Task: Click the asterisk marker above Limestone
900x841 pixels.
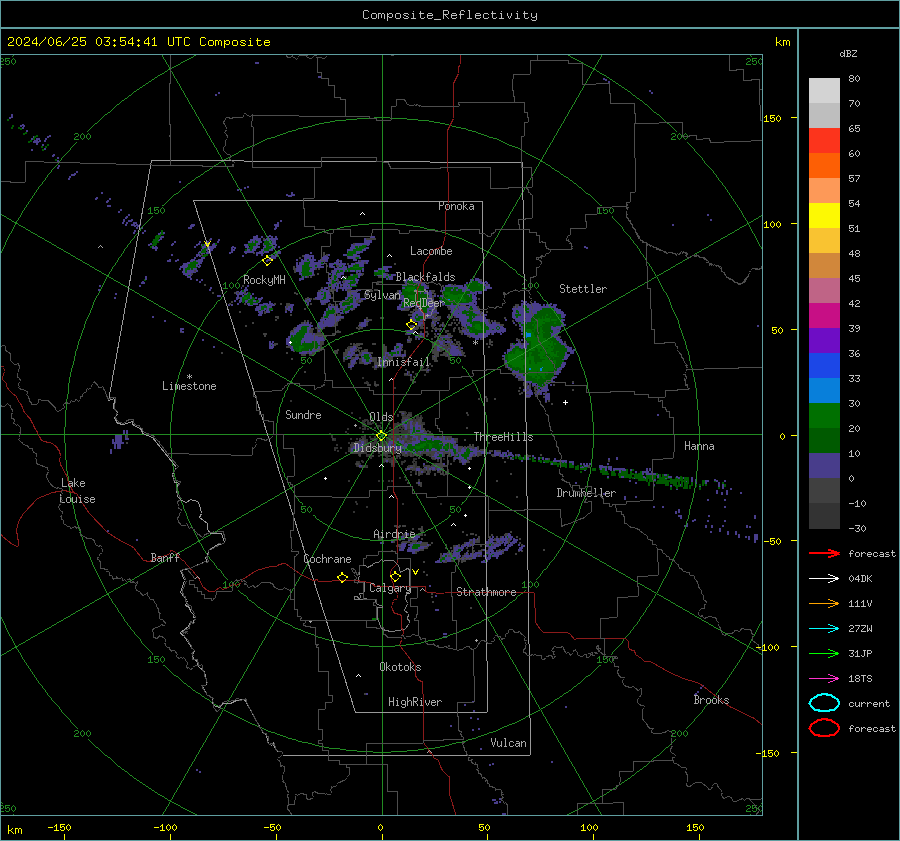Action: [x=189, y=377]
